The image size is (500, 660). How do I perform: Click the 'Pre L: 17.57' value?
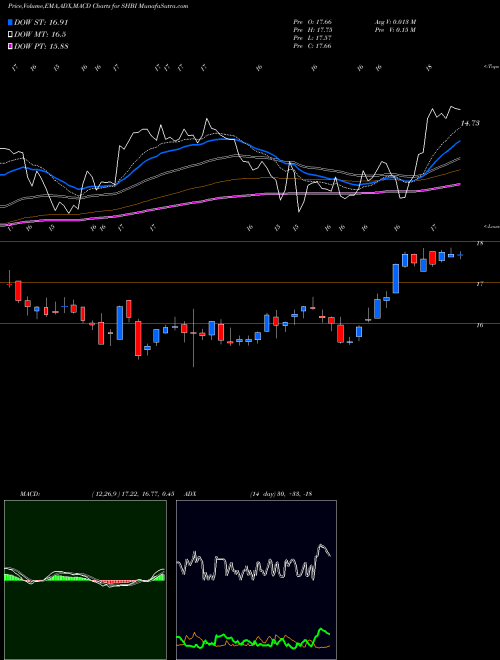[x=313, y=38]
